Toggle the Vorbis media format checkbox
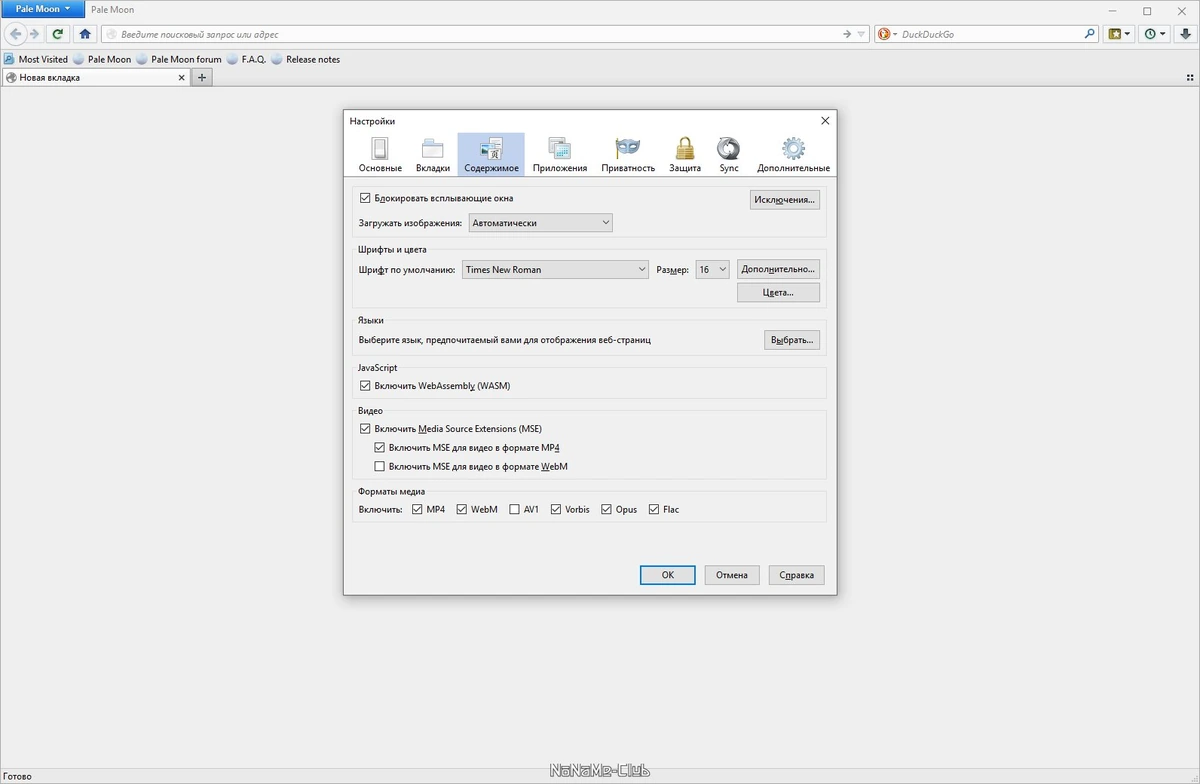Screen dimensions: 1200x784 click(x=570, y=509)
